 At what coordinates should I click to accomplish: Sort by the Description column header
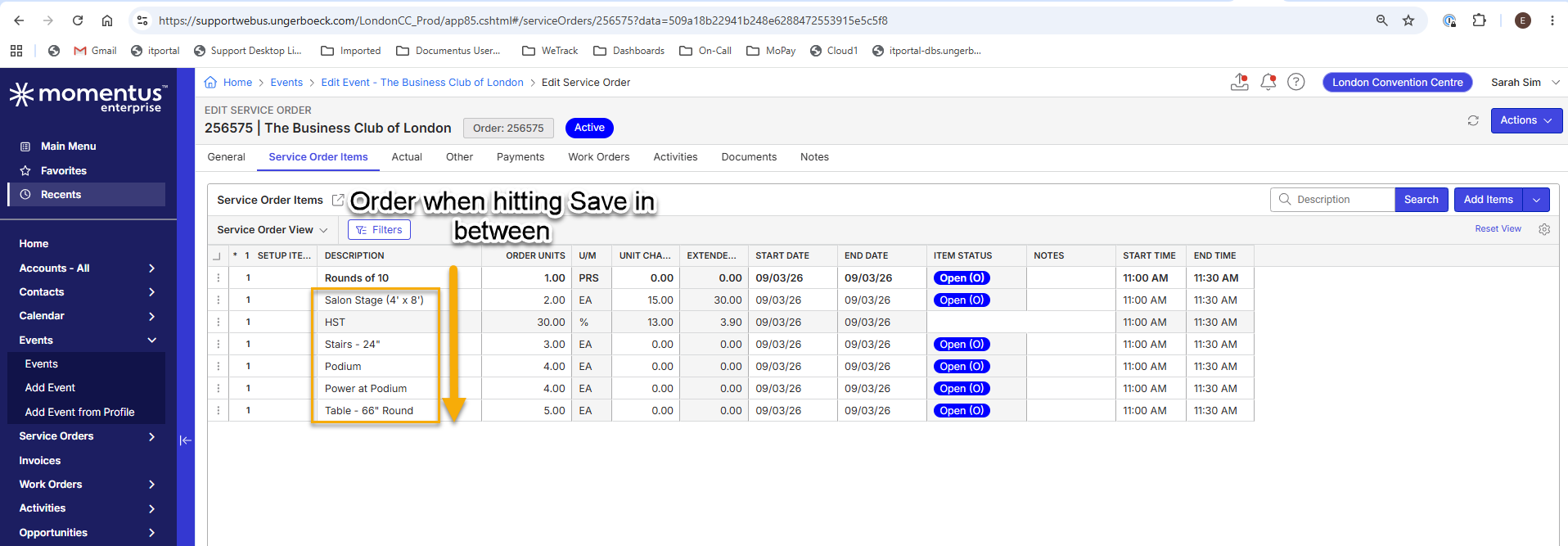click(354, 256)
